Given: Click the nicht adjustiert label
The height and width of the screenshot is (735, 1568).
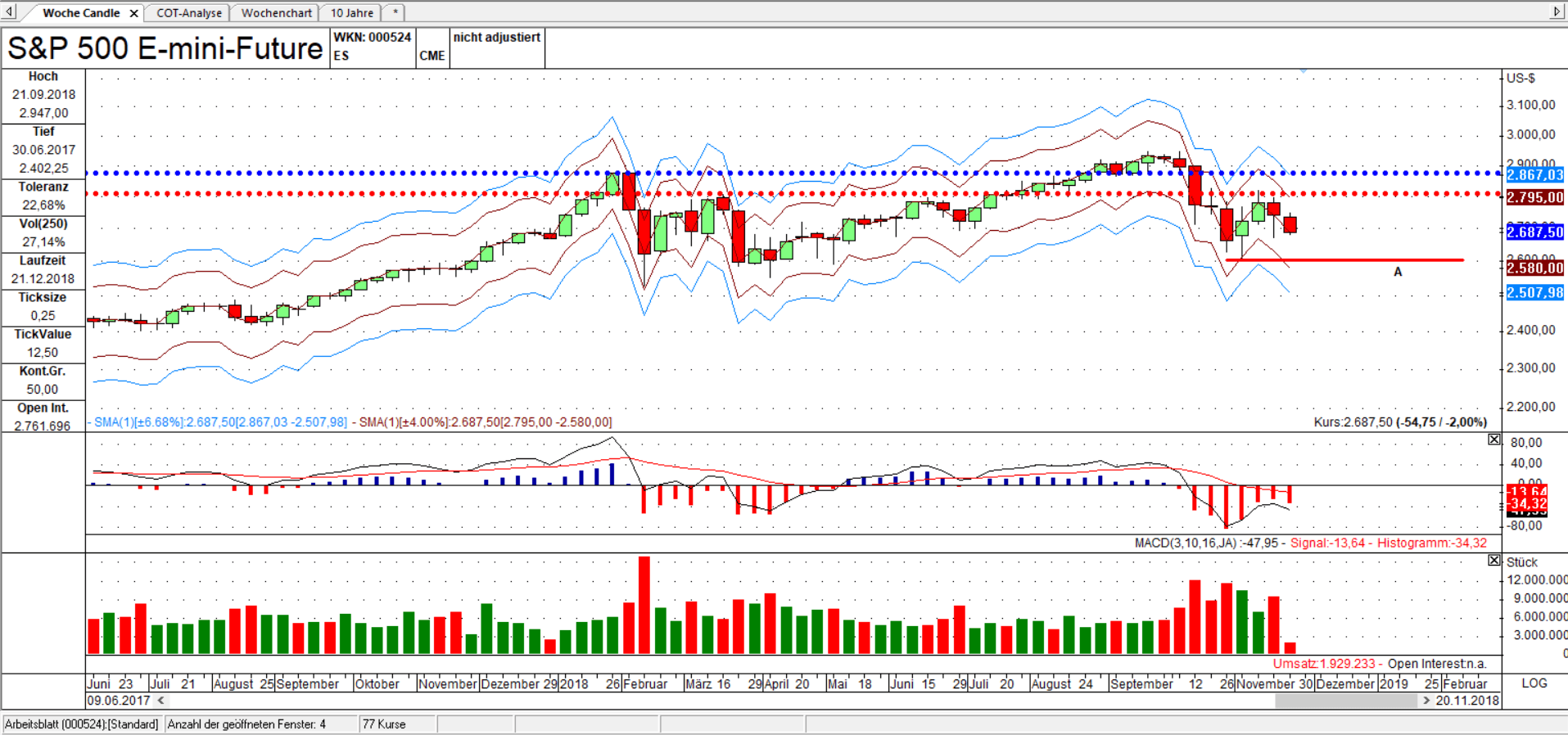Looking at the screenshot, I should point(497,37).
